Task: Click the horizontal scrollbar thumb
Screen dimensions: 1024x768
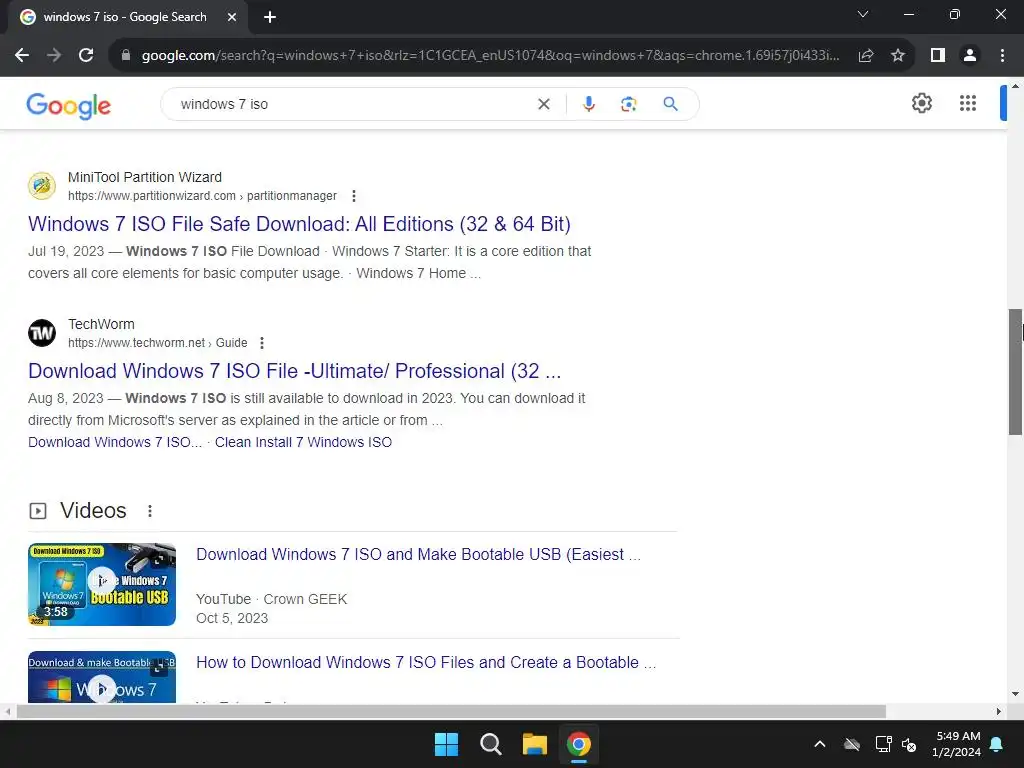Action: coord(451,711)
